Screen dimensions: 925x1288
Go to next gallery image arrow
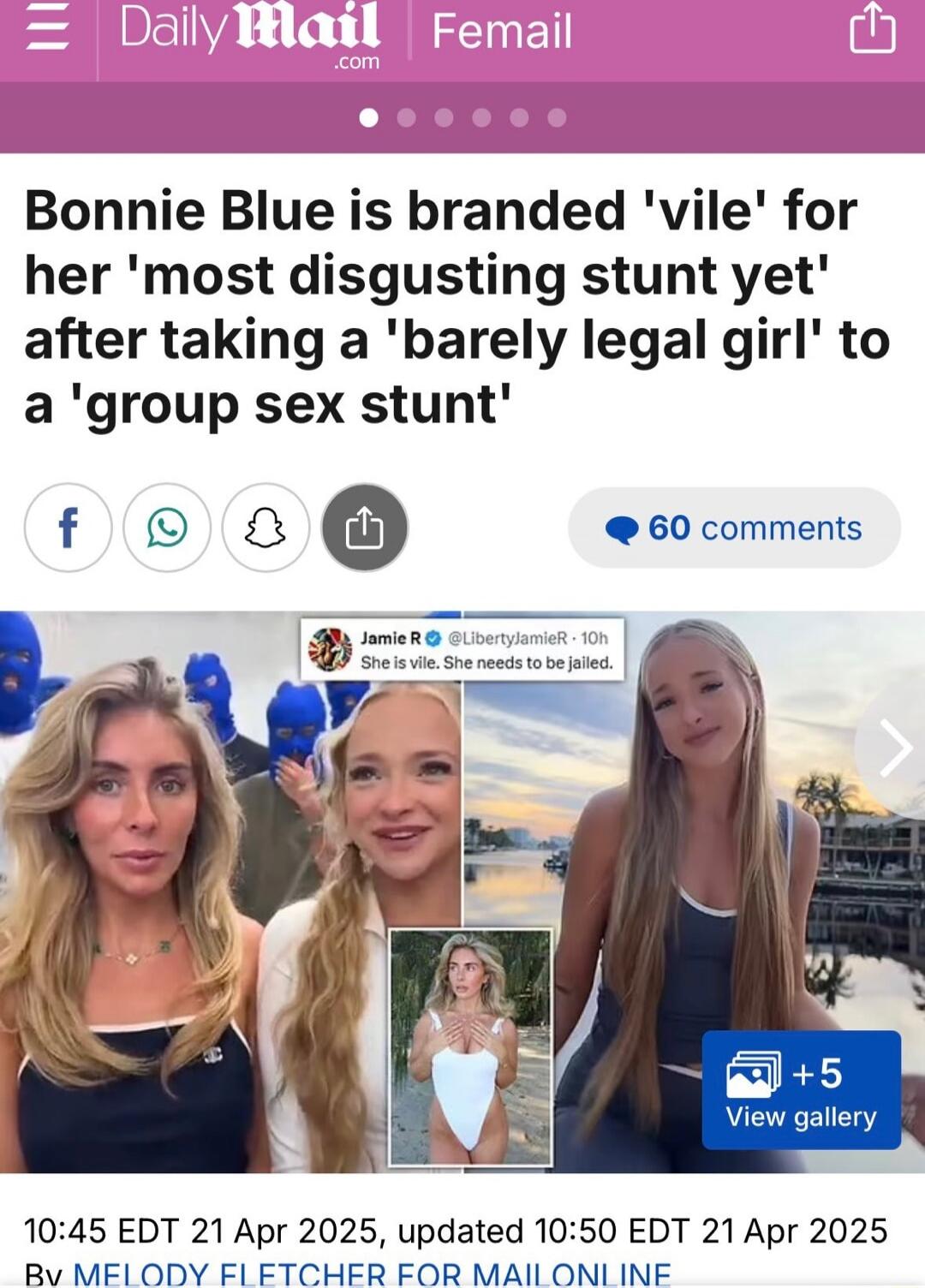pyautogui.click(x=893, y=748)
